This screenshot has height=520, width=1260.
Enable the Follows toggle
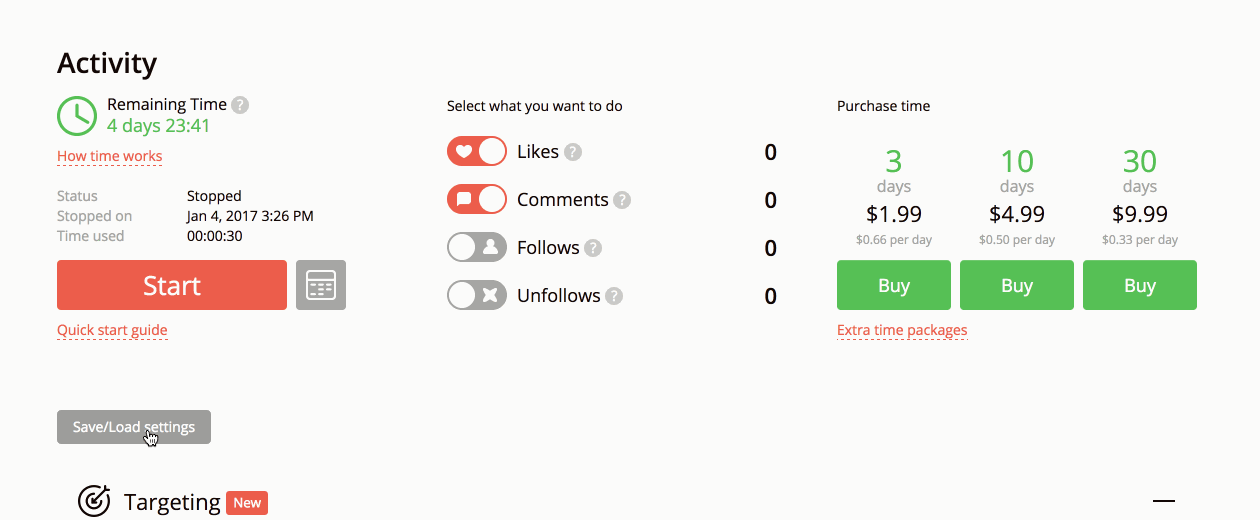click(477, 248)
